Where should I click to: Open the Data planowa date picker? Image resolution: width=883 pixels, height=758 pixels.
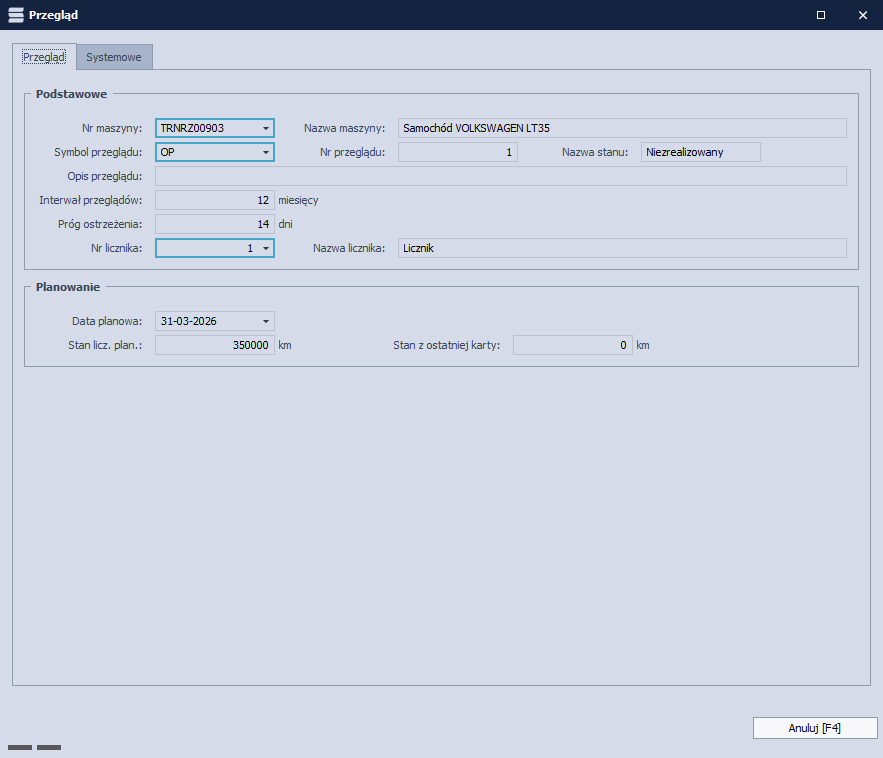266,321
